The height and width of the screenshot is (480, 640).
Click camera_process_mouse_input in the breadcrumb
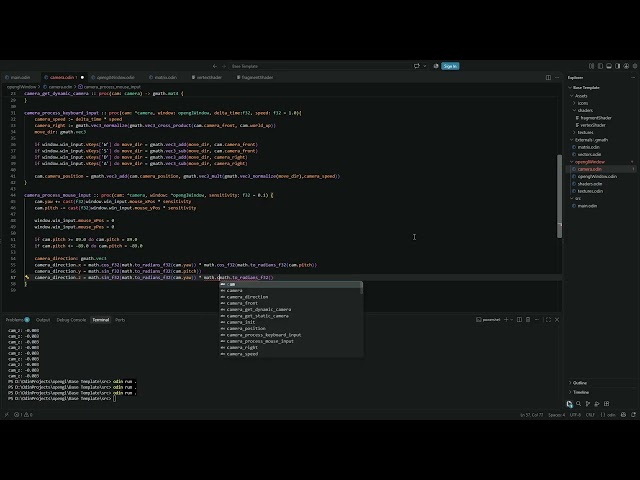[x=112, y=87]
